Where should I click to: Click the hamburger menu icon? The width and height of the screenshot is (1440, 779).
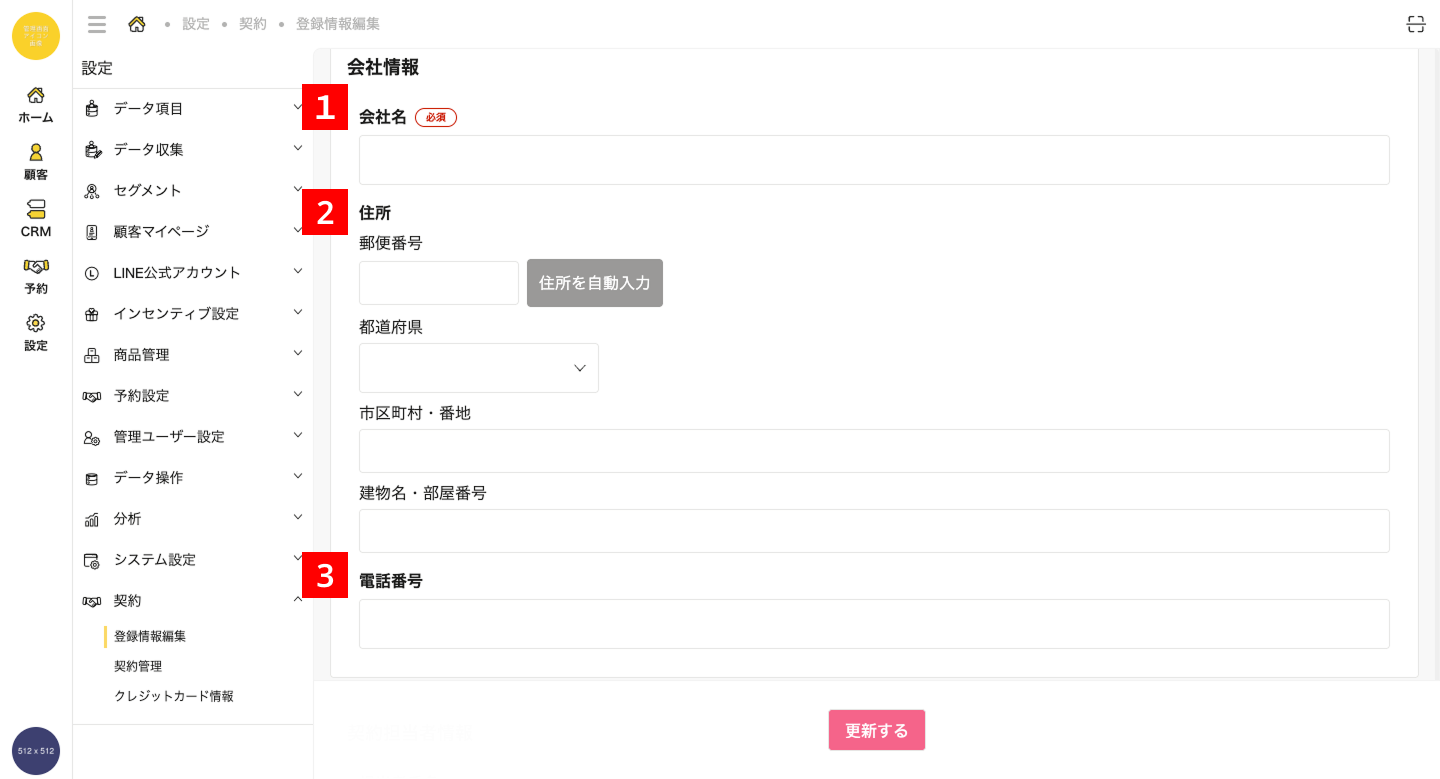point(97,24)
